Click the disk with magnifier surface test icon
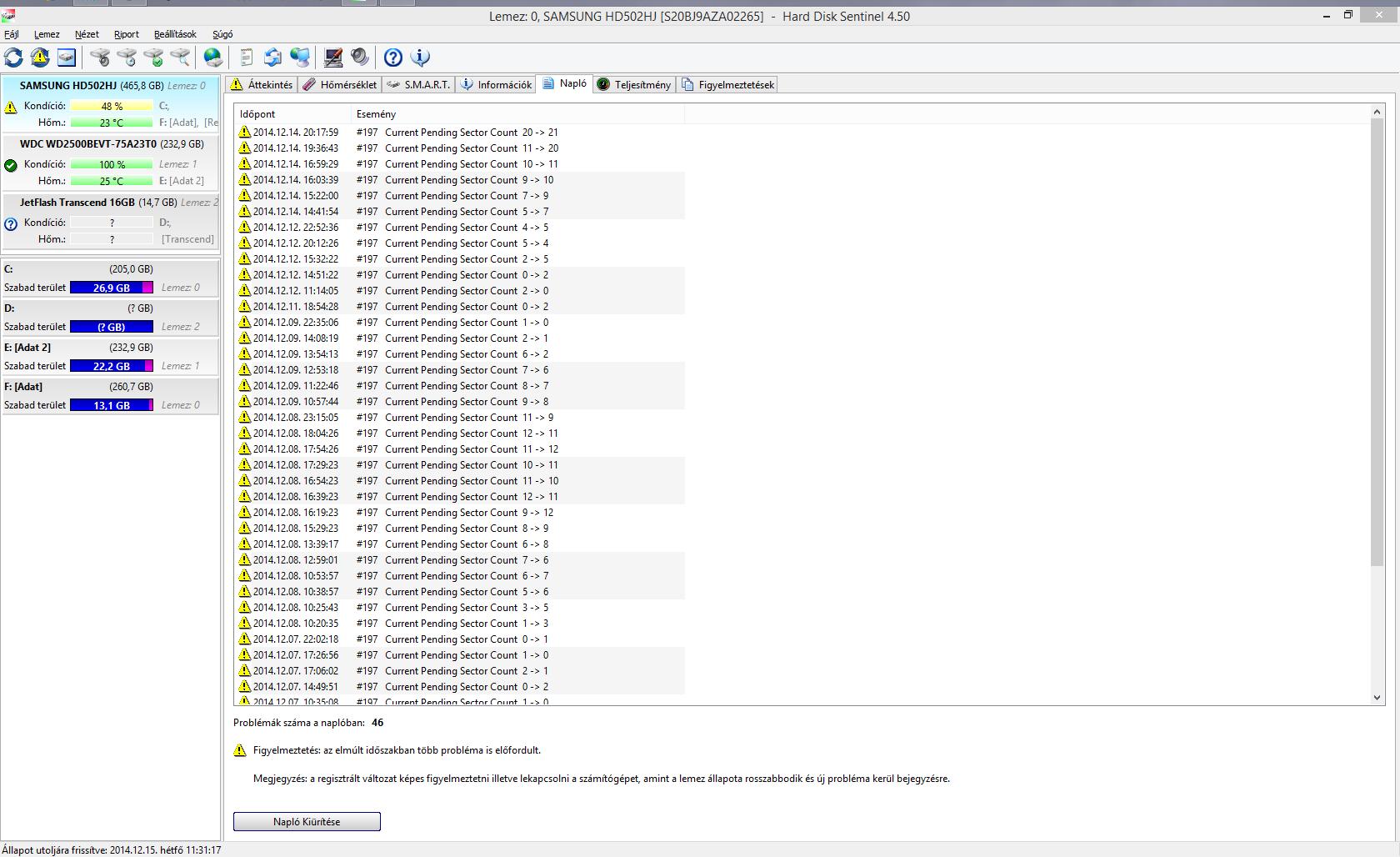 [x=180, y=58]
